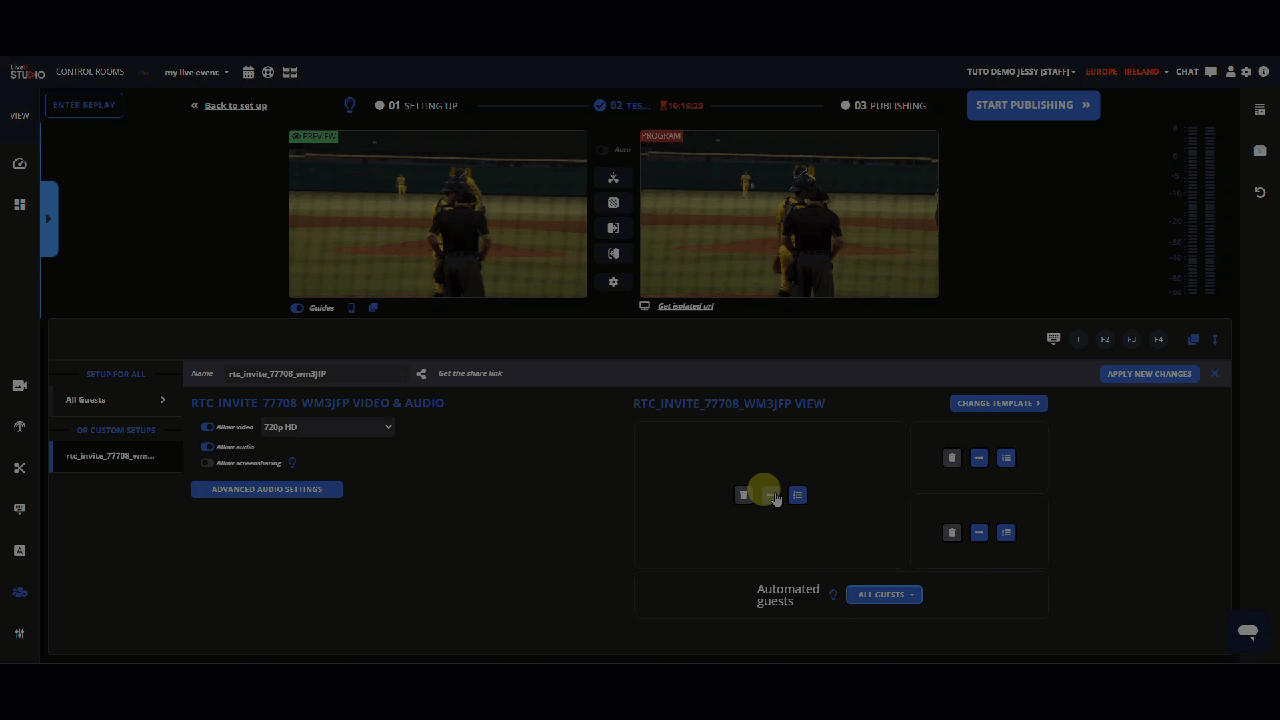Click the share icon beside Get the share link

pyautogui.click(x=421, y=374)
